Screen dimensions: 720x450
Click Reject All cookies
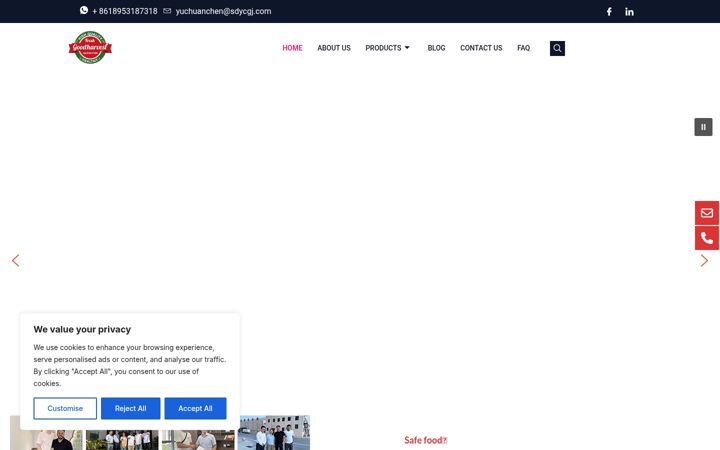click(x=130, y=408)
